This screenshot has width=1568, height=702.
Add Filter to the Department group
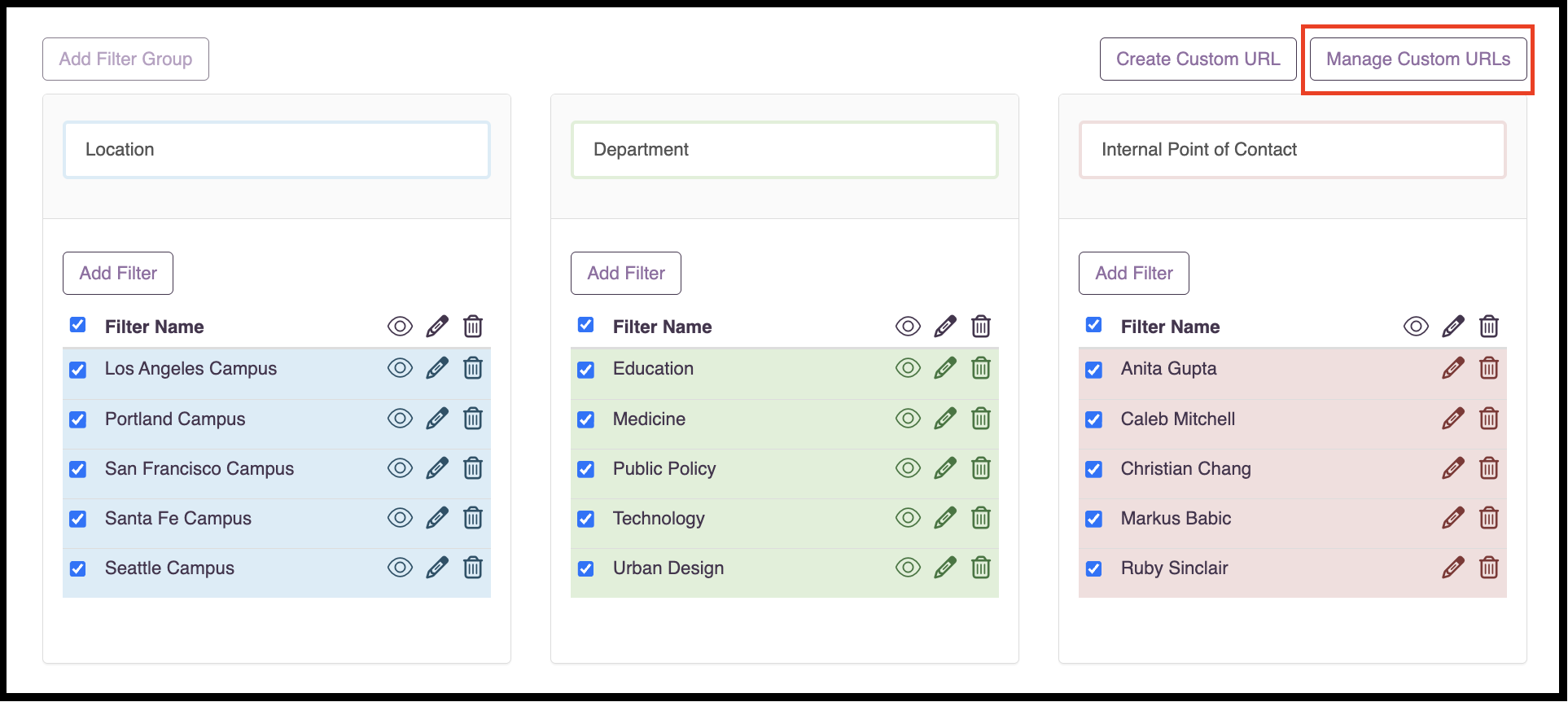(x=626, y=273)
